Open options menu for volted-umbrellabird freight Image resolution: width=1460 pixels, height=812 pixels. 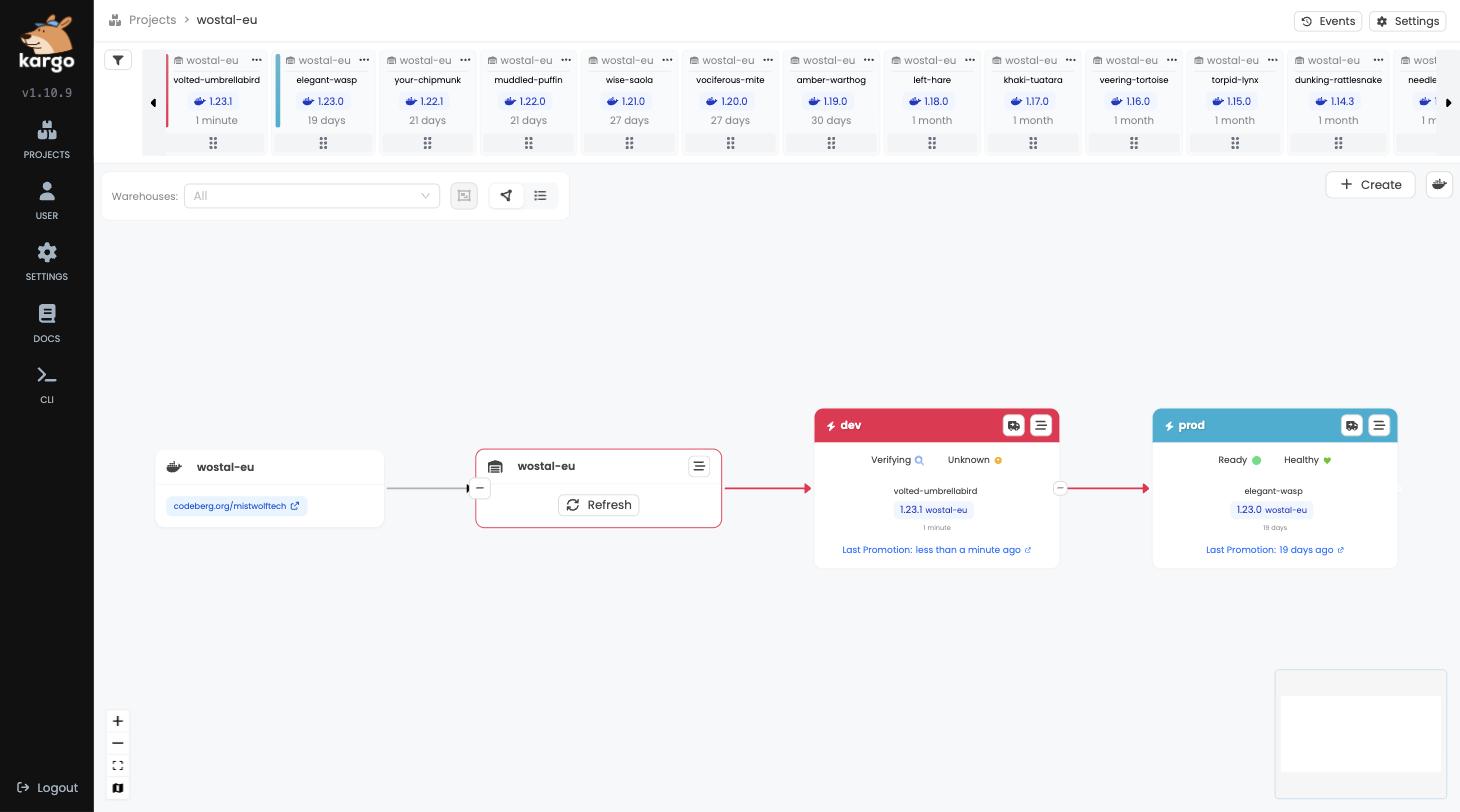[x=257, y=60]
